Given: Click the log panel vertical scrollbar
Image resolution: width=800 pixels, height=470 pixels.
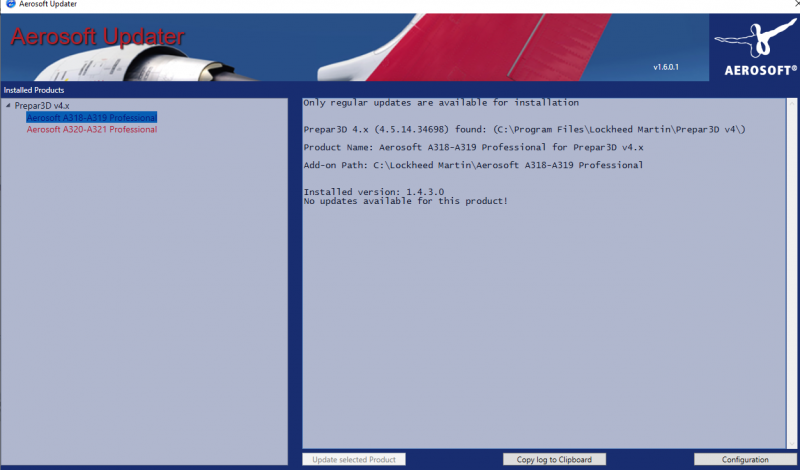Looking at the screenshot, I should click(791, 273).
